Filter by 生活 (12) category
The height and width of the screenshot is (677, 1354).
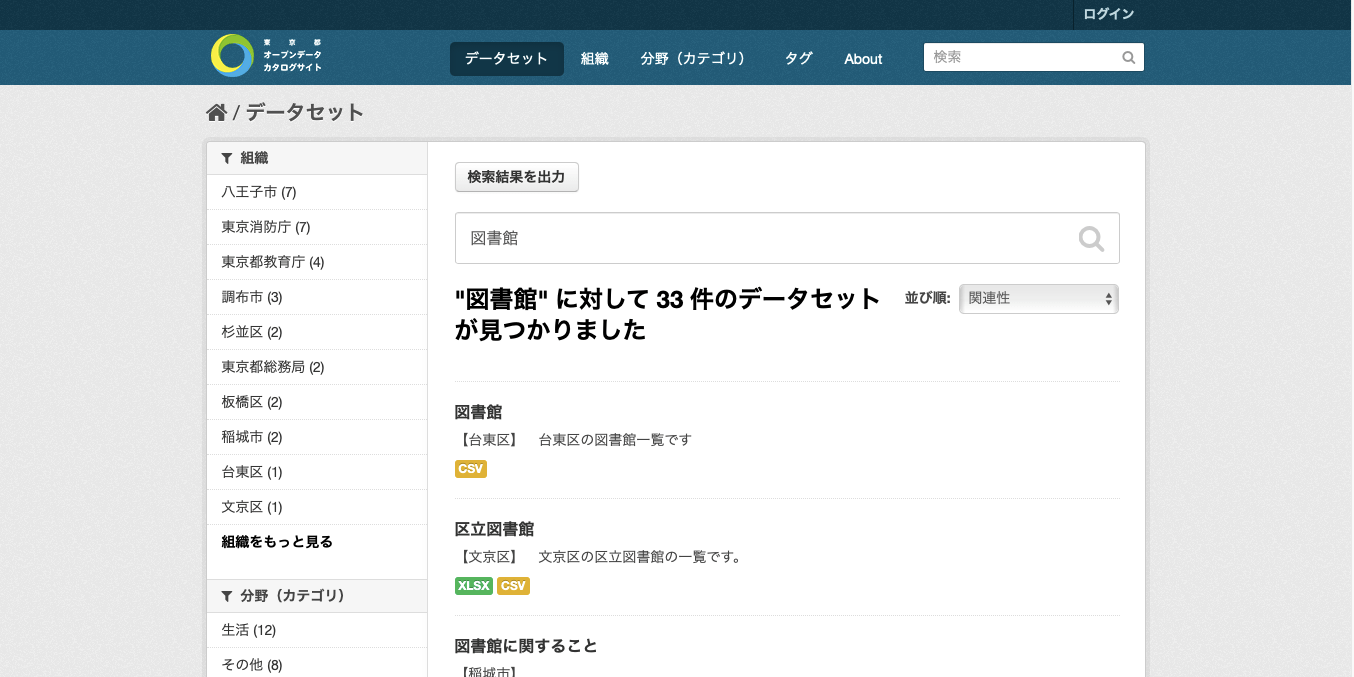tap(249, 630)
